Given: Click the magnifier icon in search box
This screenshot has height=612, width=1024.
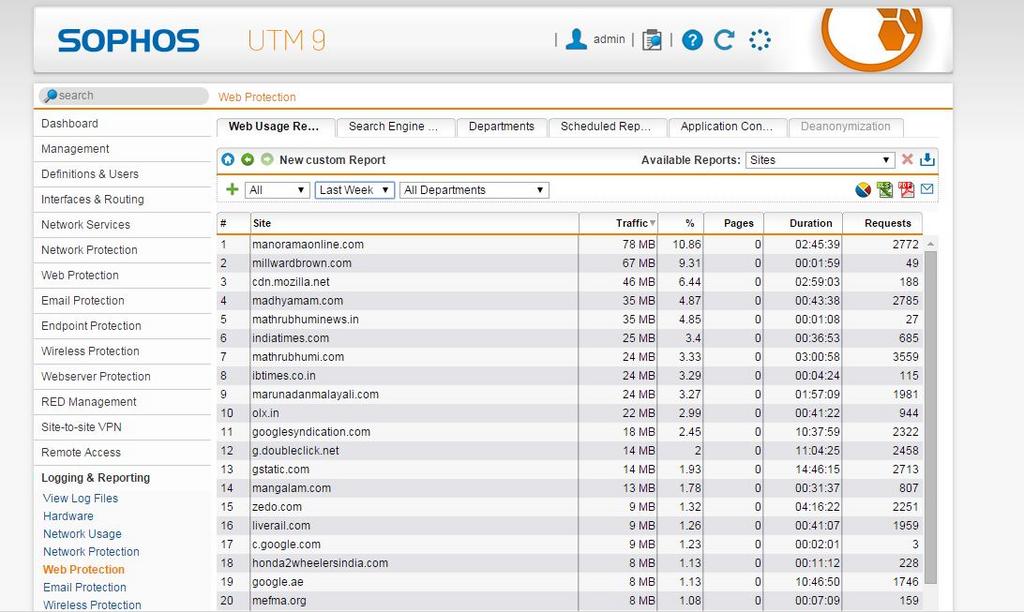Looking at the screenshot, I should coord(50,96).
